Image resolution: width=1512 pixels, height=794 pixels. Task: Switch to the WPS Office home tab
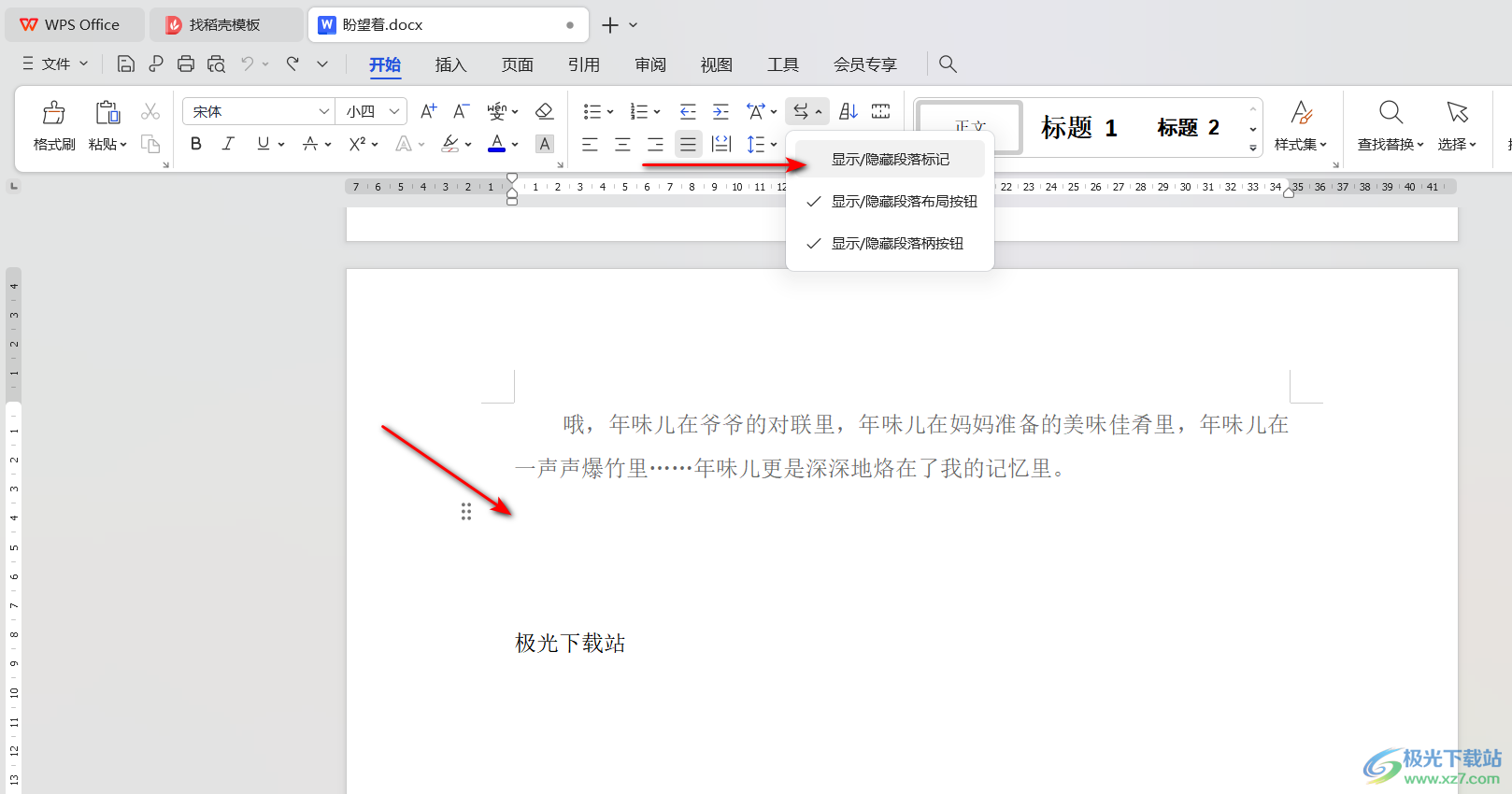[x=75, y=25]
